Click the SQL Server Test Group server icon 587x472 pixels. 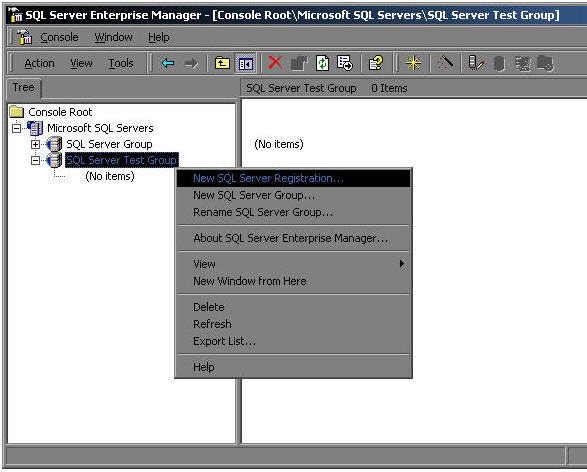[54, 160]
